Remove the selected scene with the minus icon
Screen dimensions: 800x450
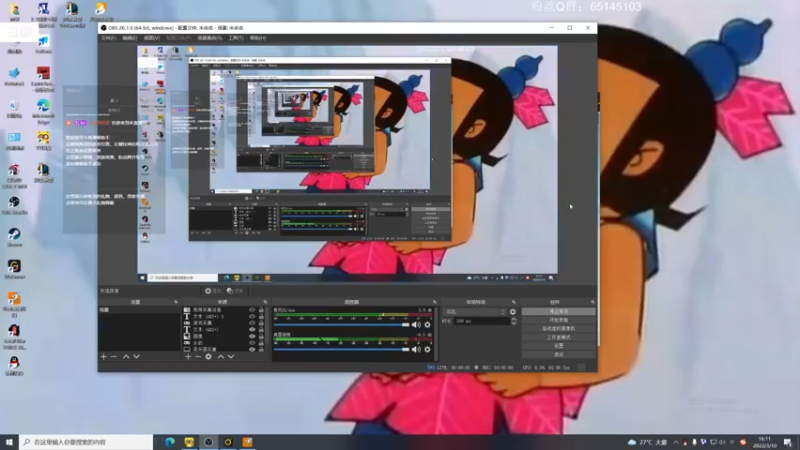(x=114, y=357)
